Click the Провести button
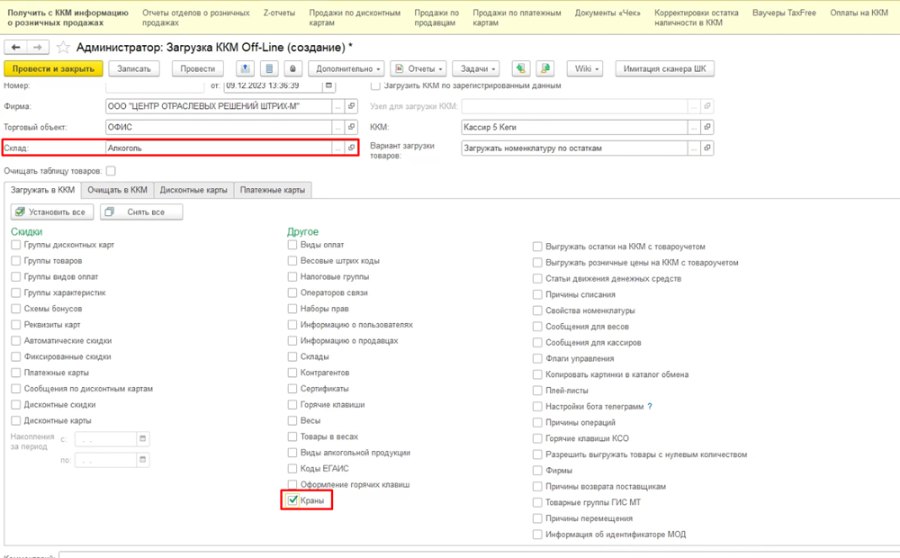Screen dimensions: 900x558 197,68
